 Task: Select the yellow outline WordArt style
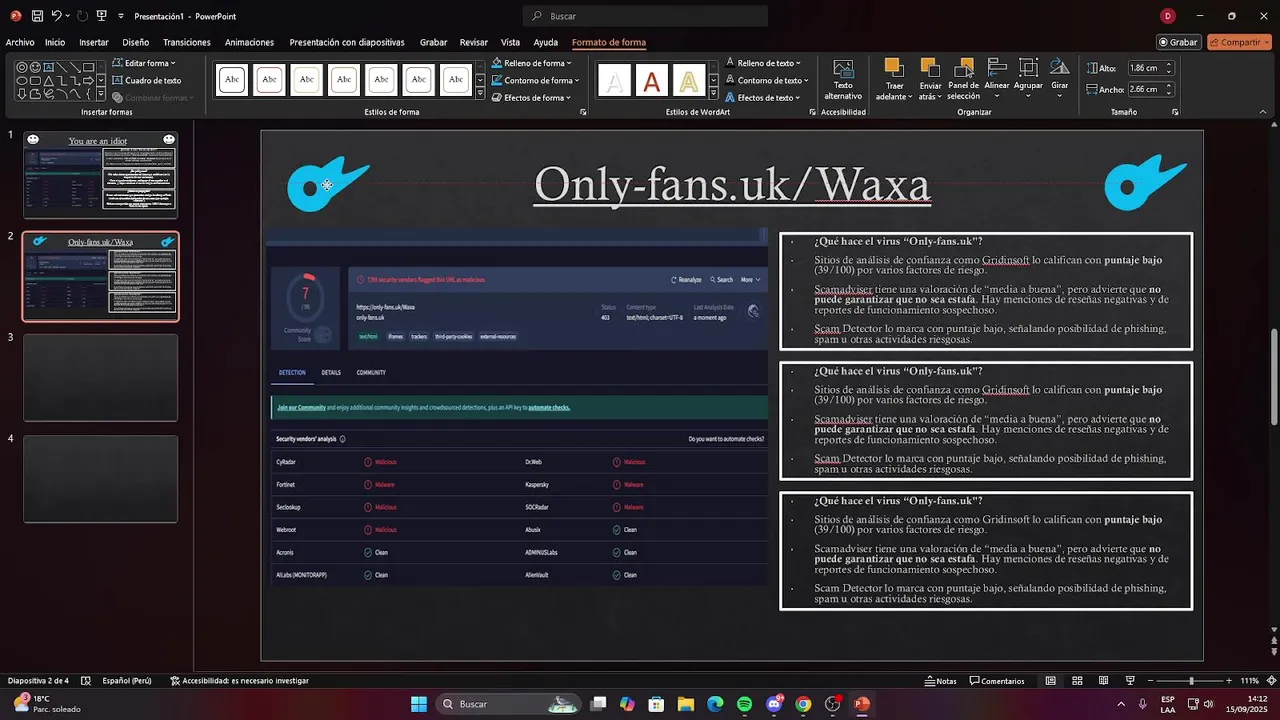pos(689,80)
